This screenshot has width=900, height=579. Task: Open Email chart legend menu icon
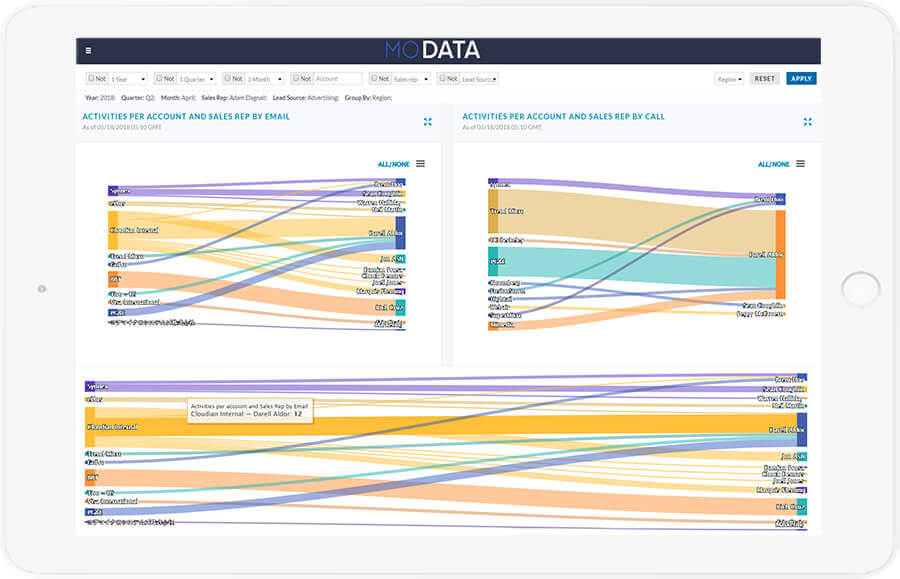point(421,164)
